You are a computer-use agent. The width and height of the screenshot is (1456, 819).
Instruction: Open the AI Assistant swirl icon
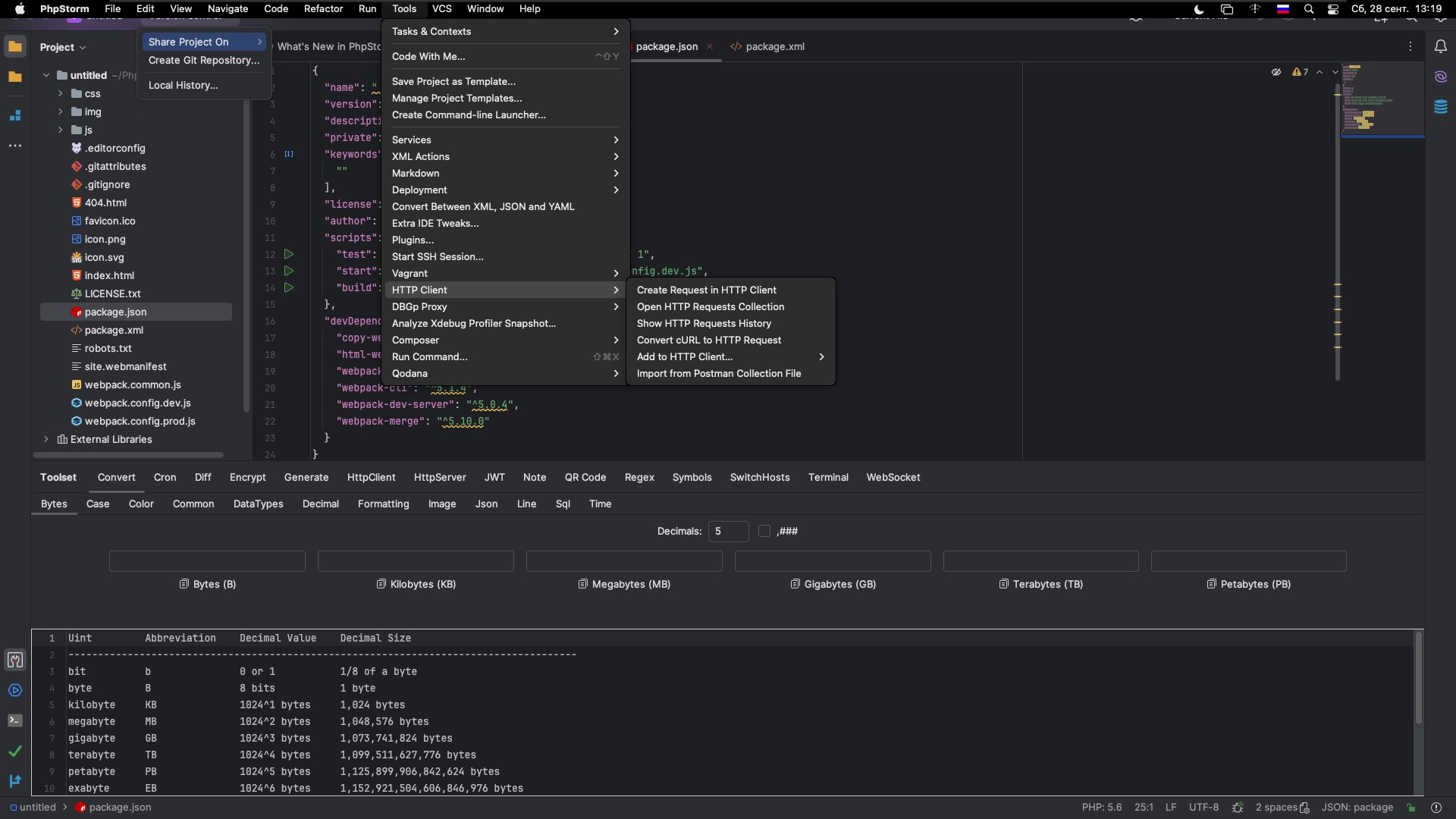[1440, 77]
